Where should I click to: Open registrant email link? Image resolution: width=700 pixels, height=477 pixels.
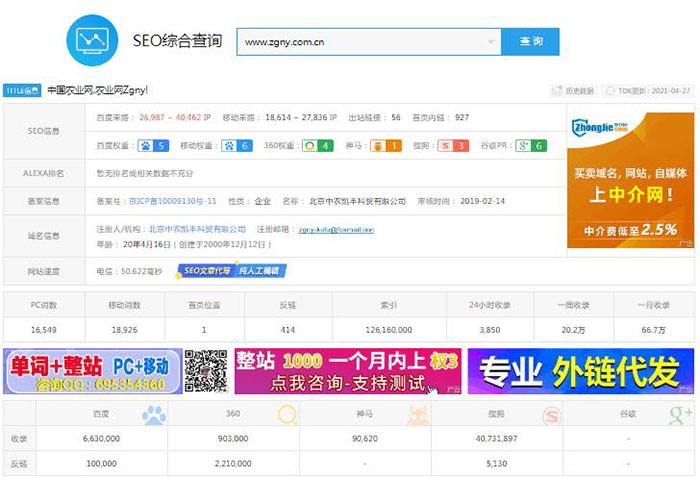pos(336,230)
